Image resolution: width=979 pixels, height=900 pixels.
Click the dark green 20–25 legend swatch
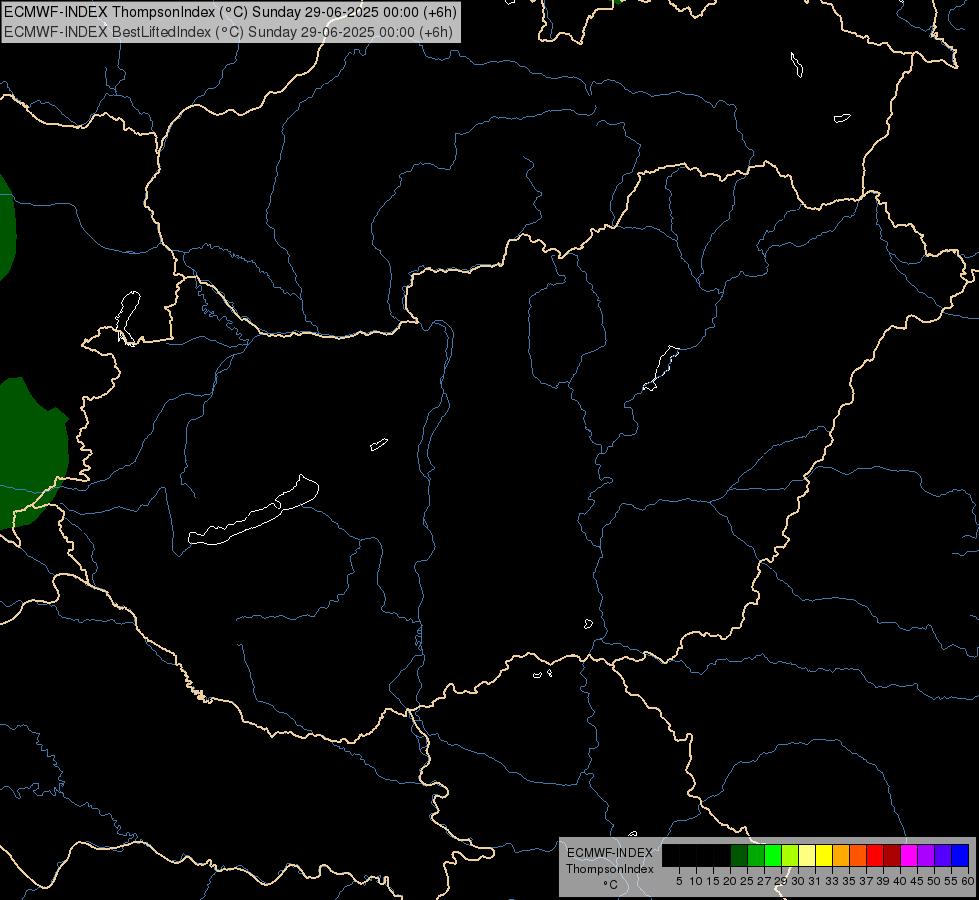tap(739, 855)
